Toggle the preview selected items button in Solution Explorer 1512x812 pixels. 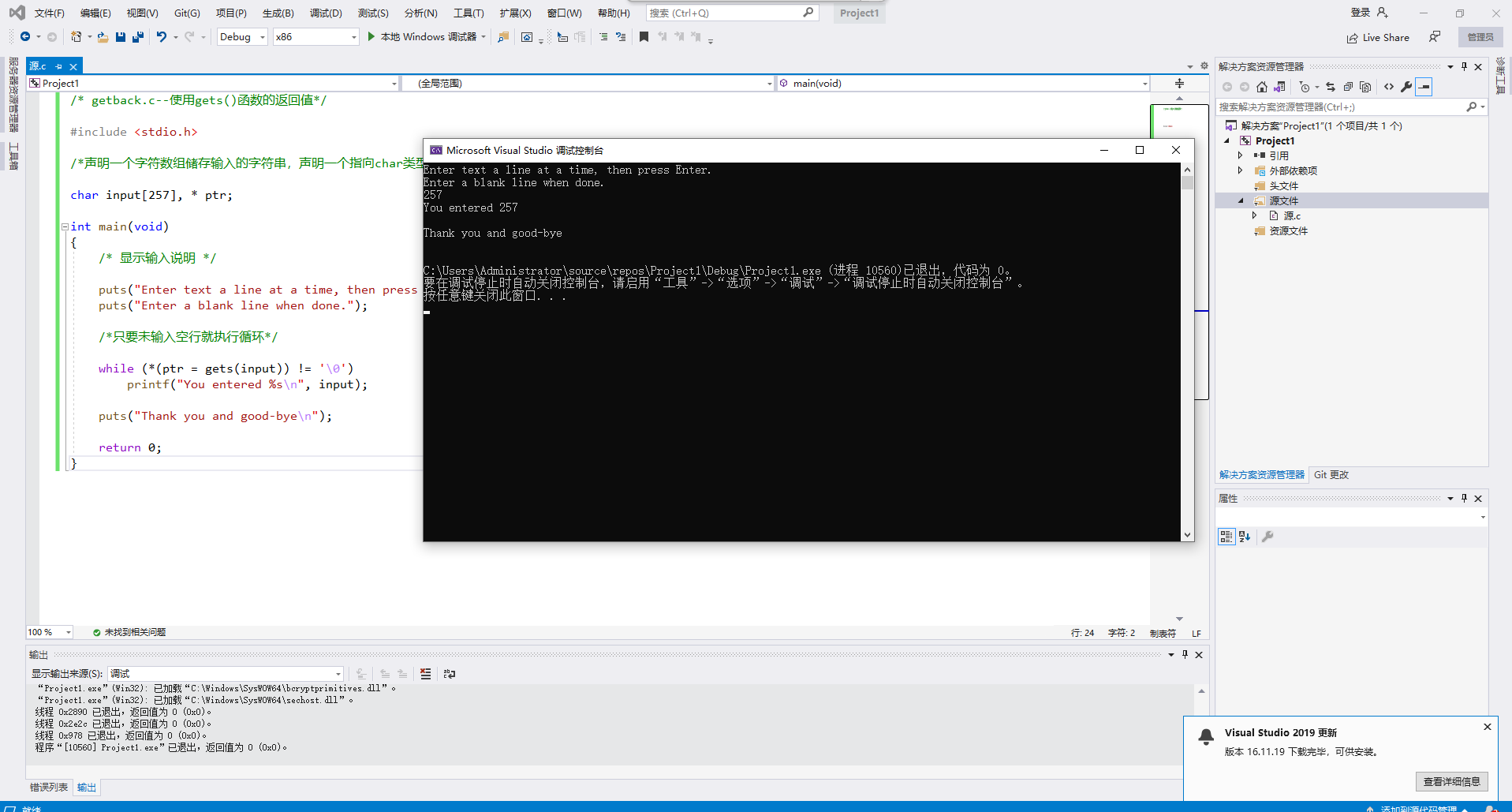pos(1424,87)
